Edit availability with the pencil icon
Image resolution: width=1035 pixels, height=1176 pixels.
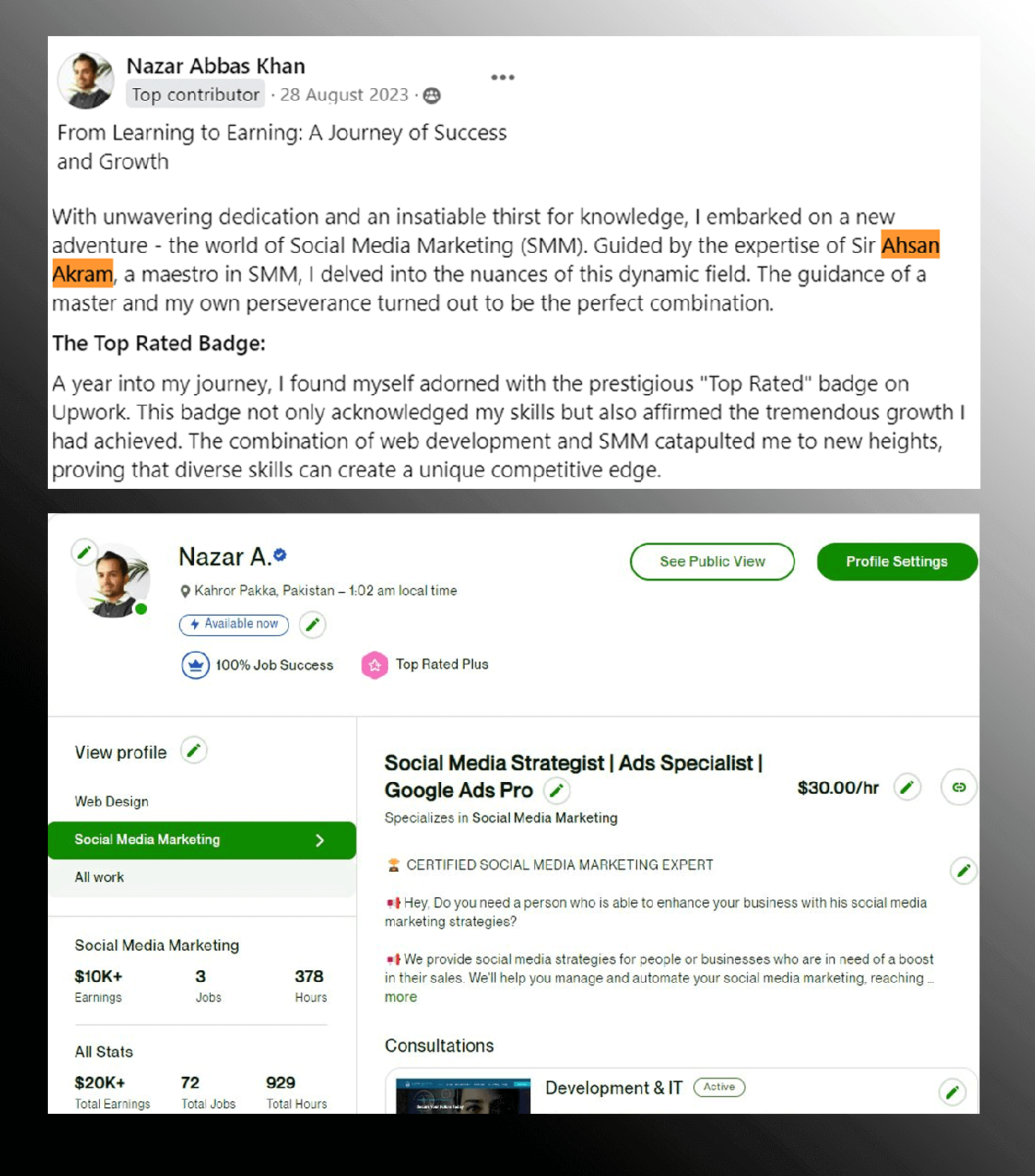pos(313,624)
